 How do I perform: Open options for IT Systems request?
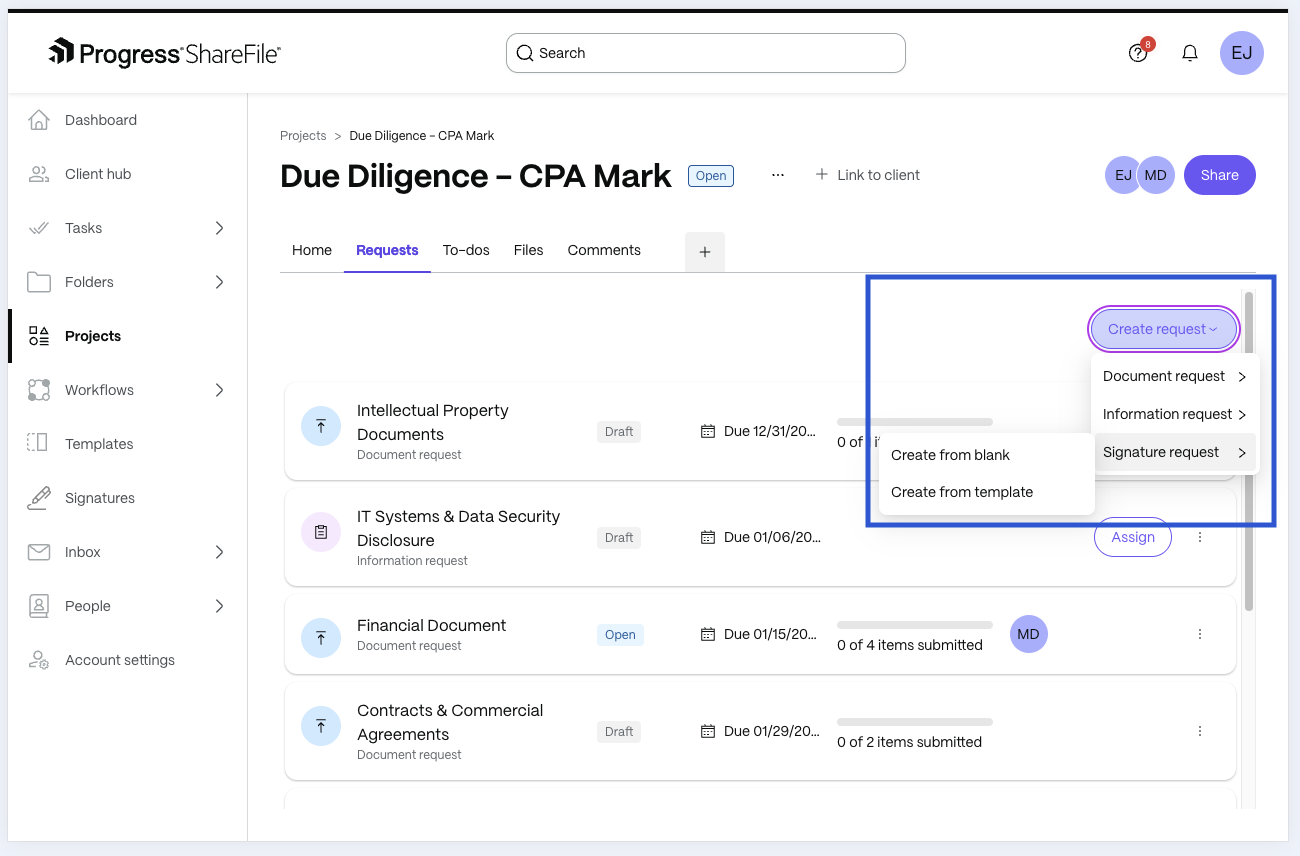pyautogui.click(x=1200, y=537)
